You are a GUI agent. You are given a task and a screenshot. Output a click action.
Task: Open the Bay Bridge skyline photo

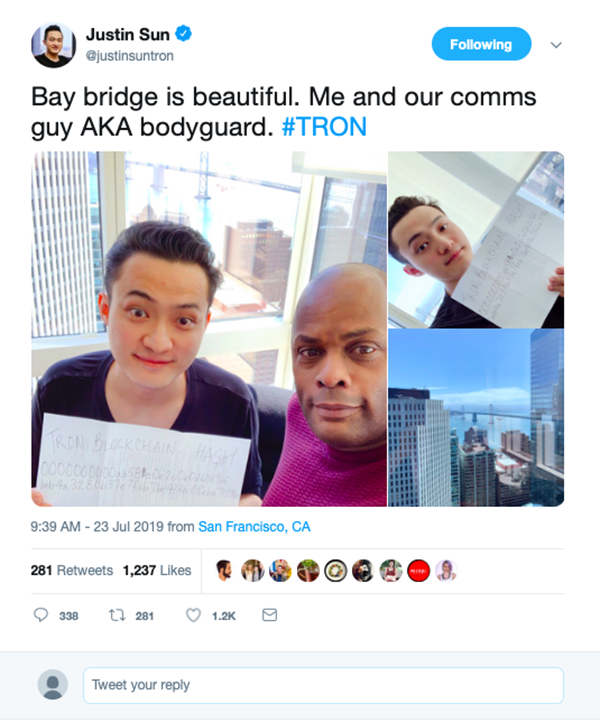(x=476, y=418)
